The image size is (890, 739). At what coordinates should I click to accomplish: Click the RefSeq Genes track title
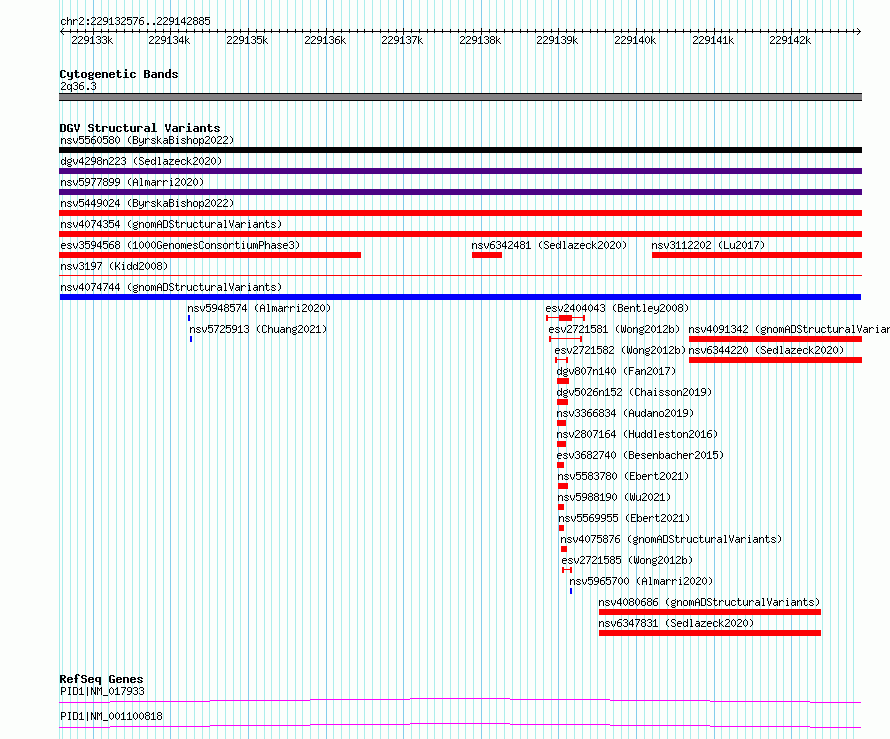point(101,679)
